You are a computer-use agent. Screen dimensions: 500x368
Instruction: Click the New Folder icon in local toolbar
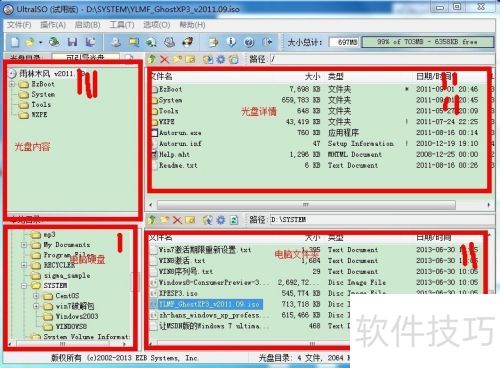(164, 220)
